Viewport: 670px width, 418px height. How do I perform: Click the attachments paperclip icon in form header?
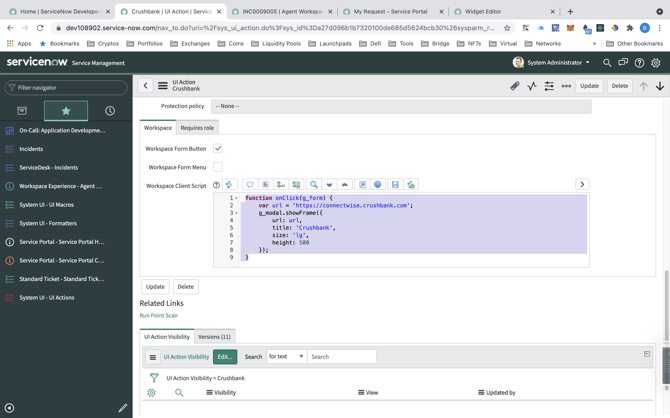click(515, 86)
